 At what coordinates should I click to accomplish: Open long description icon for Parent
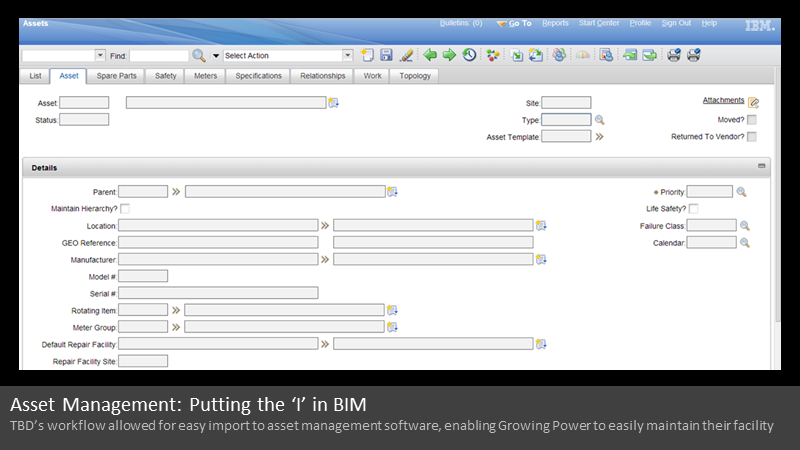[392, 192]
